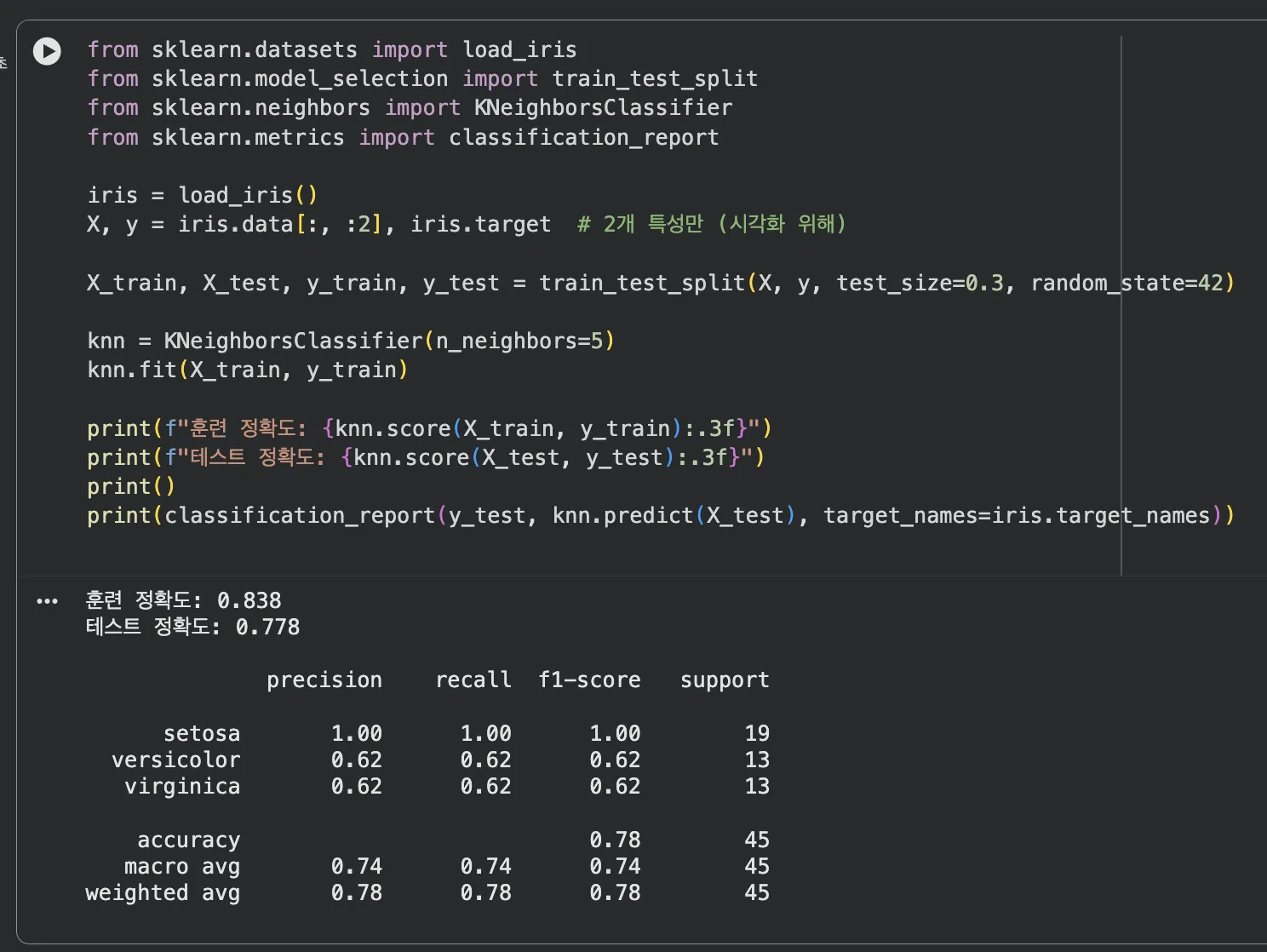Click the setosa row label in report
Viewport: 1267px width, 952px height.
[202, 733]
